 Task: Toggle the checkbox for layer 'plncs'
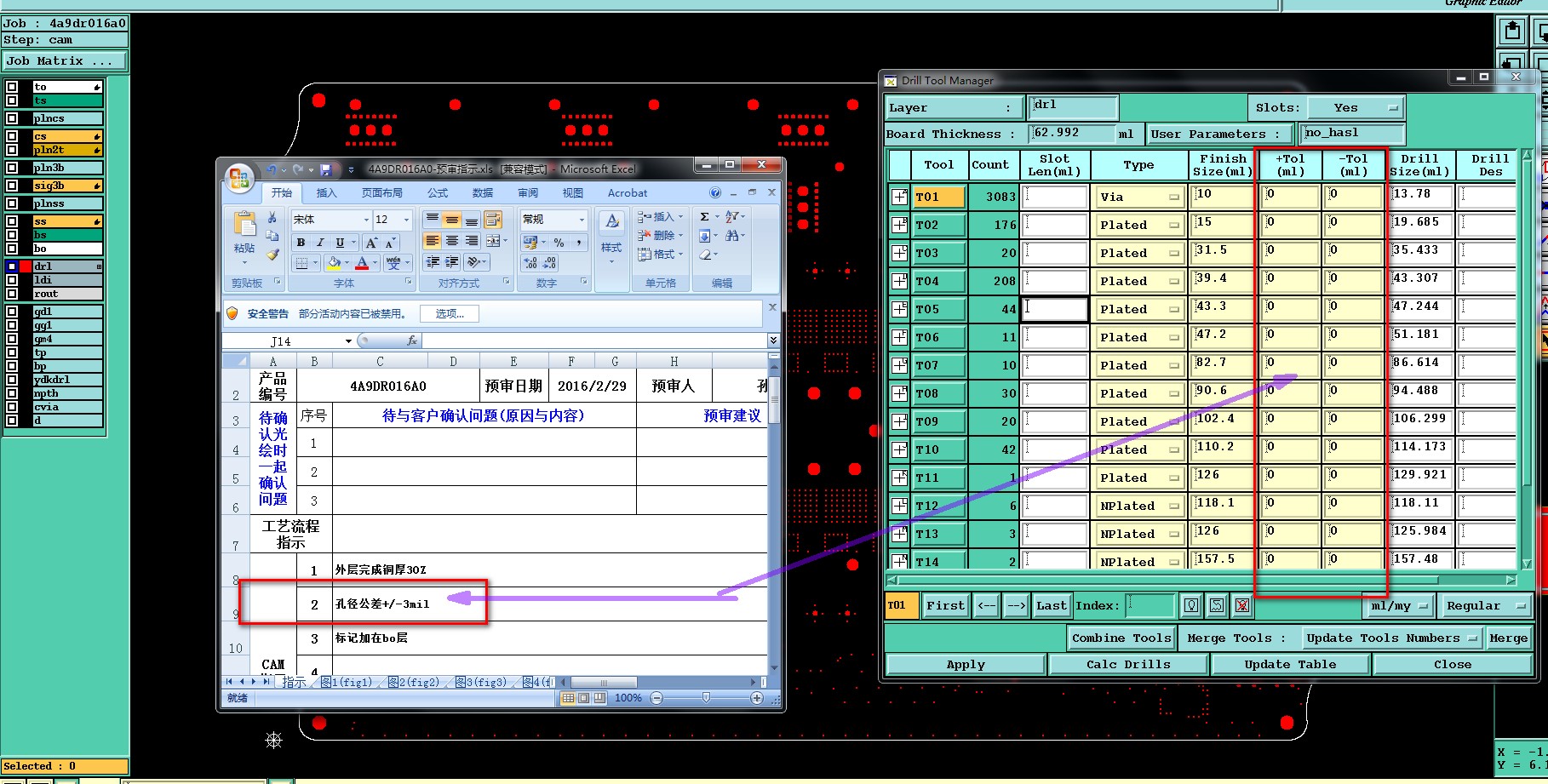point(13,118)
